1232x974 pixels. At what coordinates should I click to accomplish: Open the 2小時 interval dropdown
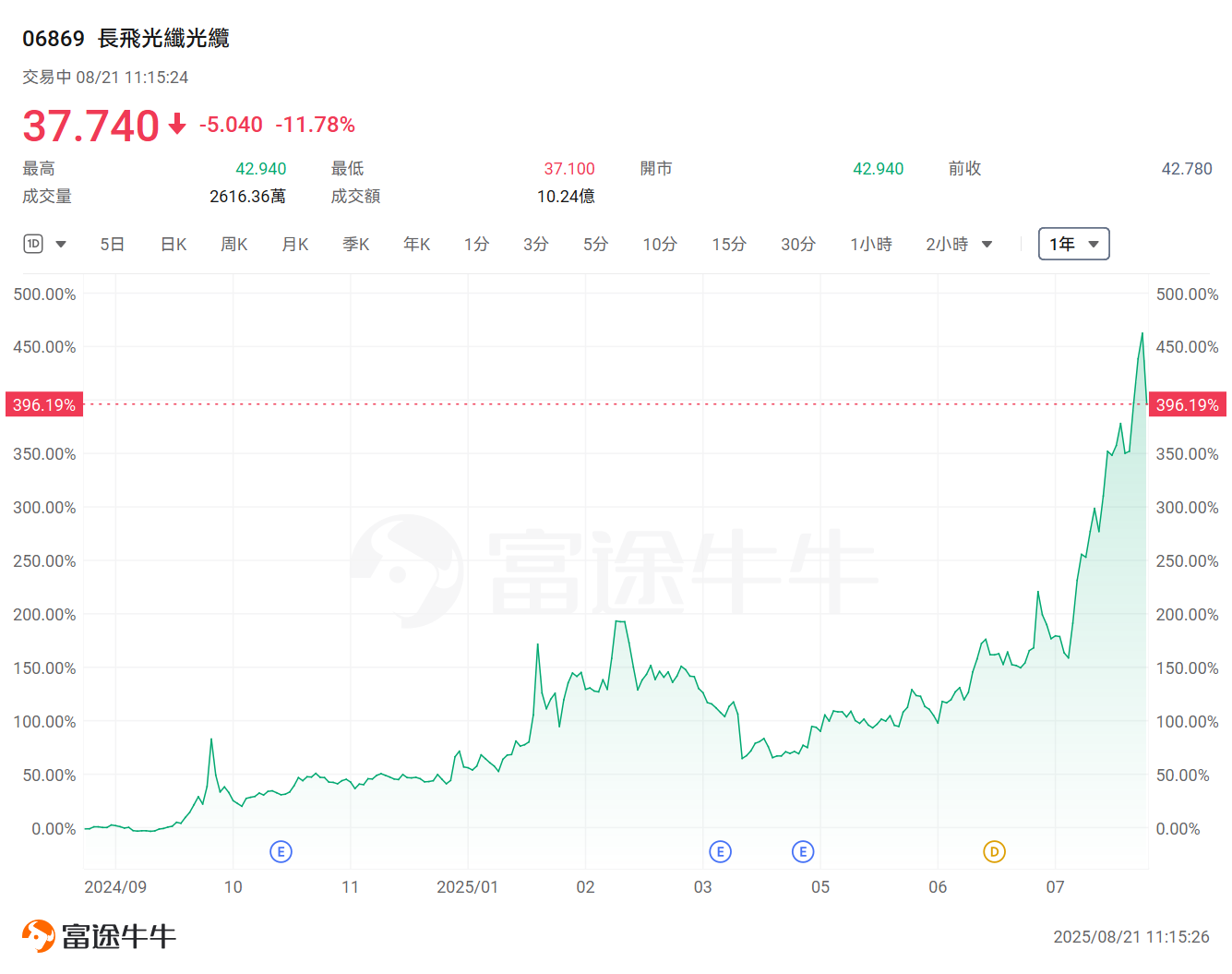tap(987, 244)
